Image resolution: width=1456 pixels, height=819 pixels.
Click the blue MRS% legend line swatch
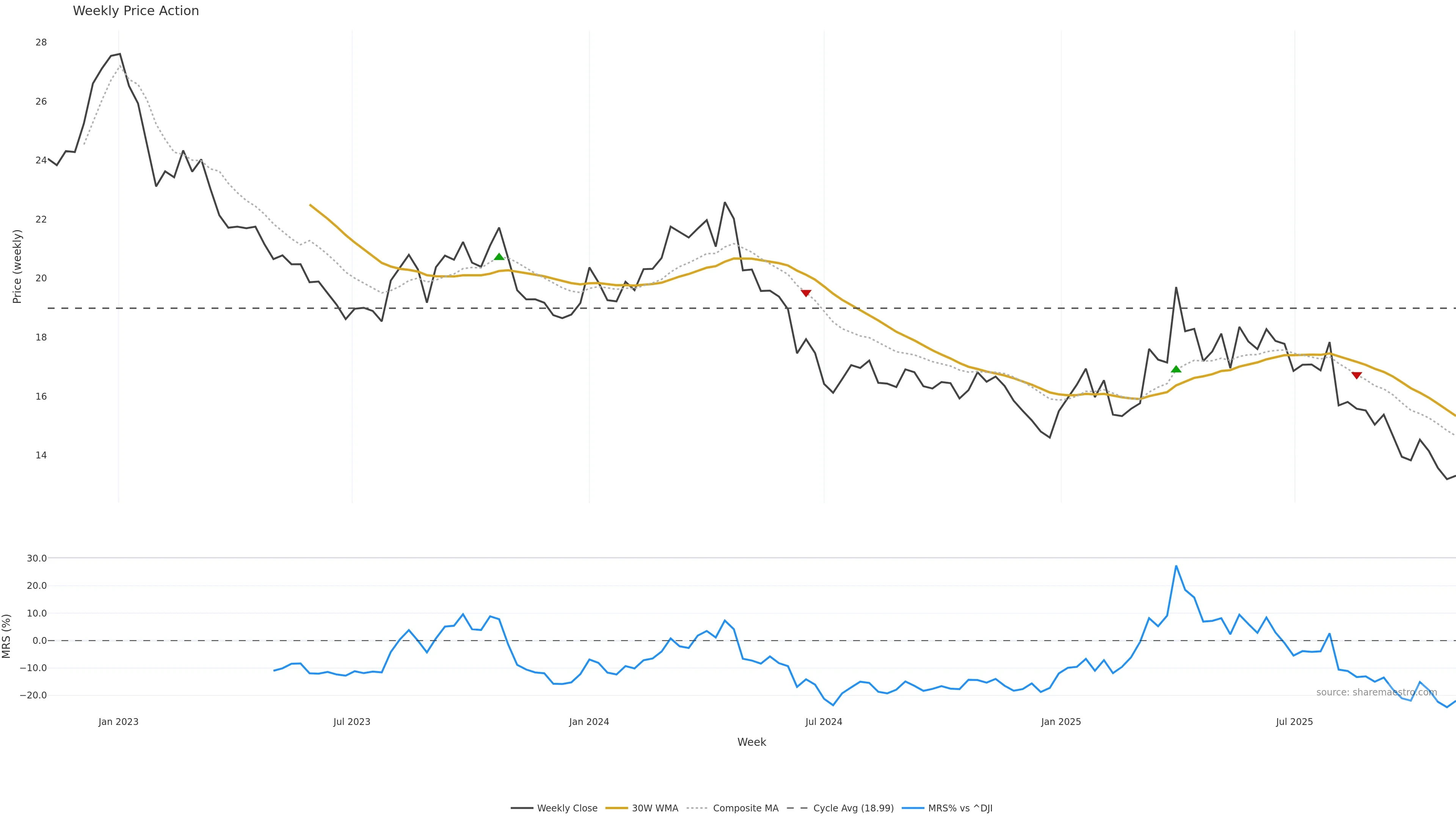tap(913, 808)
